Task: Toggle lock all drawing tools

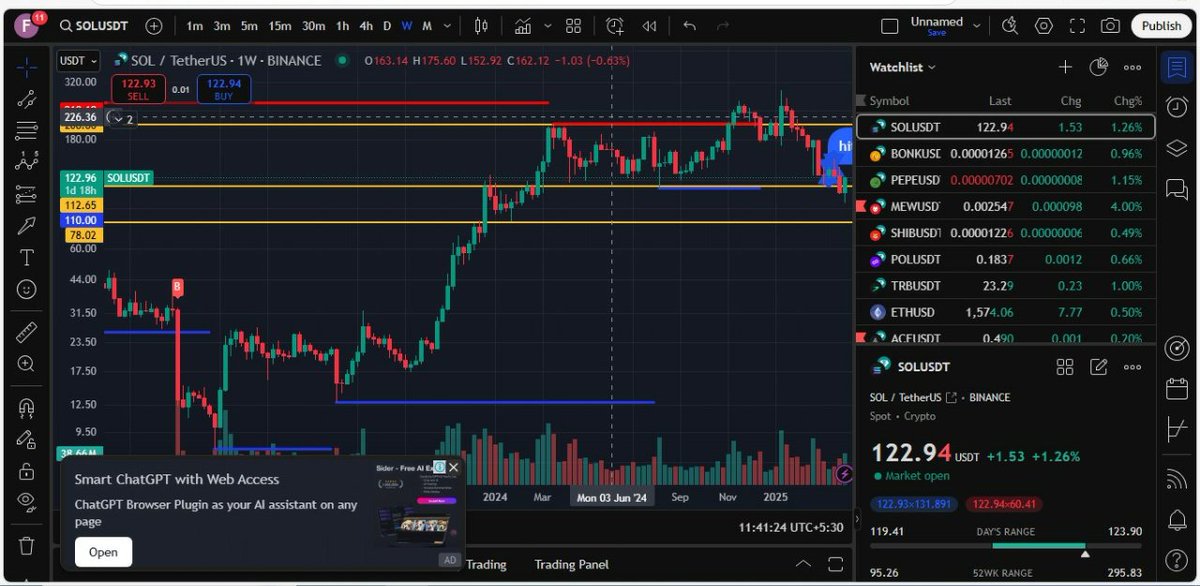Action: coord(27,470)
